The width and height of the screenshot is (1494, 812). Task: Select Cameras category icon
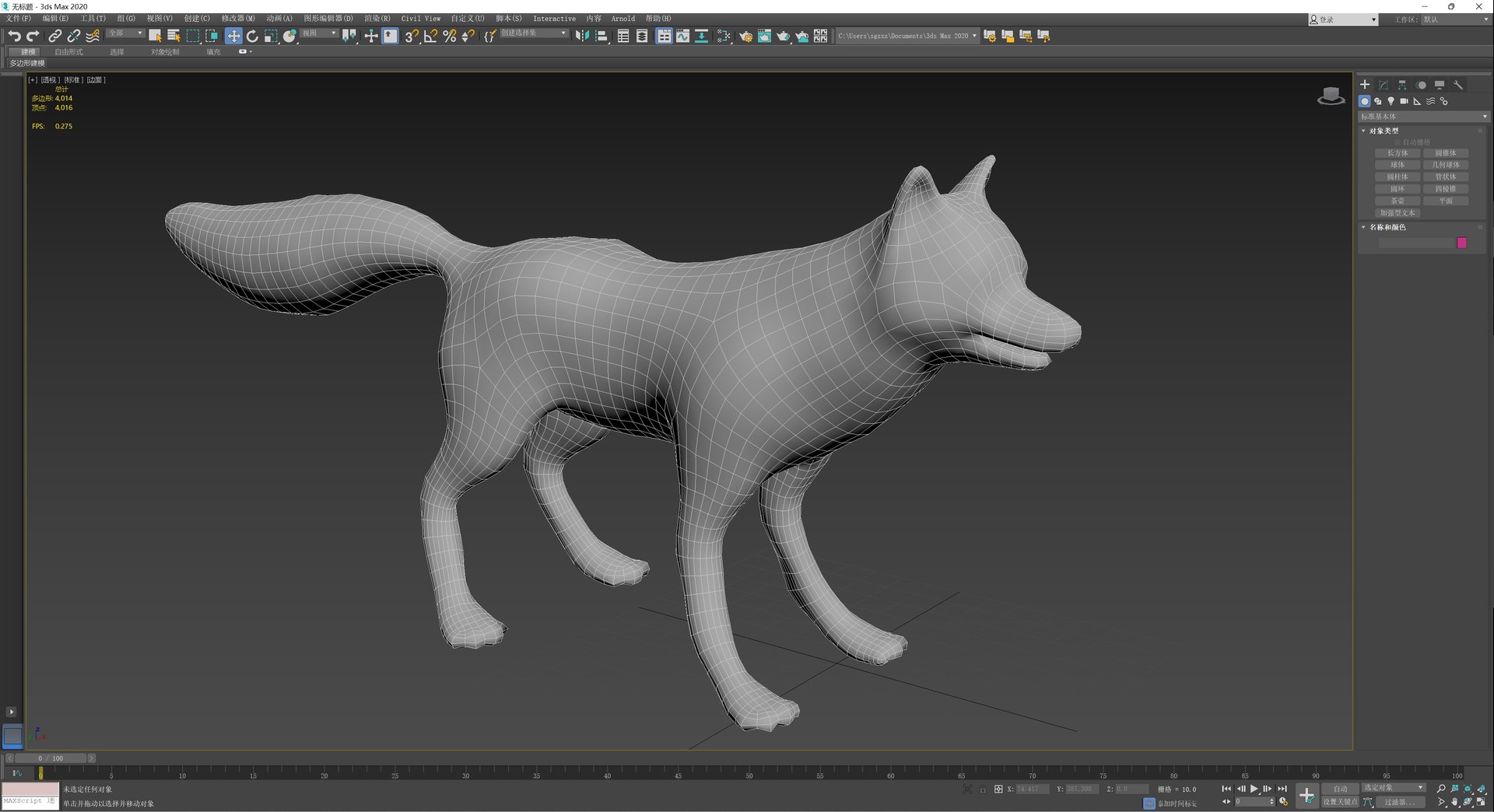1404,101
